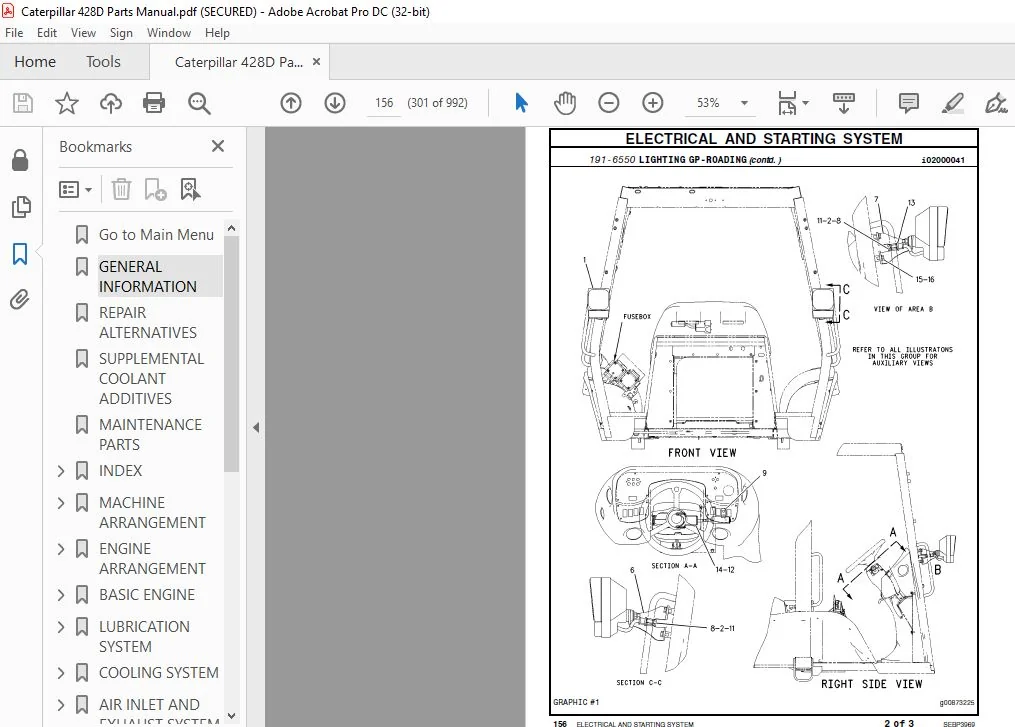Activate the Hand pan tool
1015x727 pixels.
tap(564, 103)
